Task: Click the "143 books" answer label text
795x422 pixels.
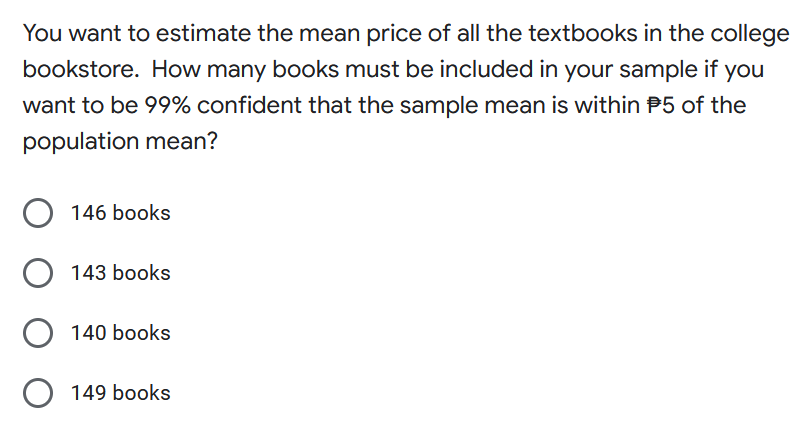Action: coord(120,273)
